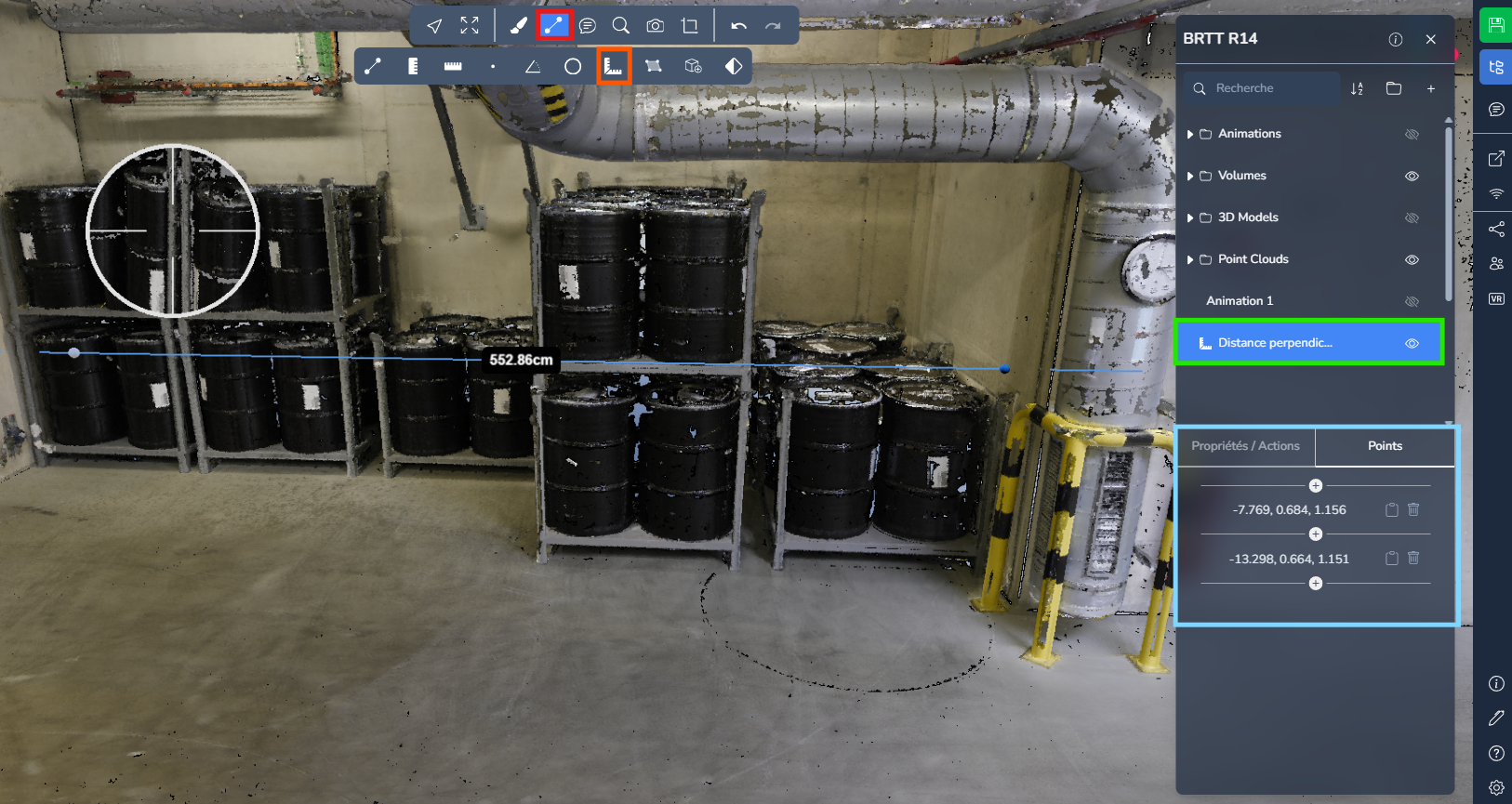This screenshot has width=1512, height=804.
Task: Click the undo arrow in toolbar
Action: tap(738, 26)
